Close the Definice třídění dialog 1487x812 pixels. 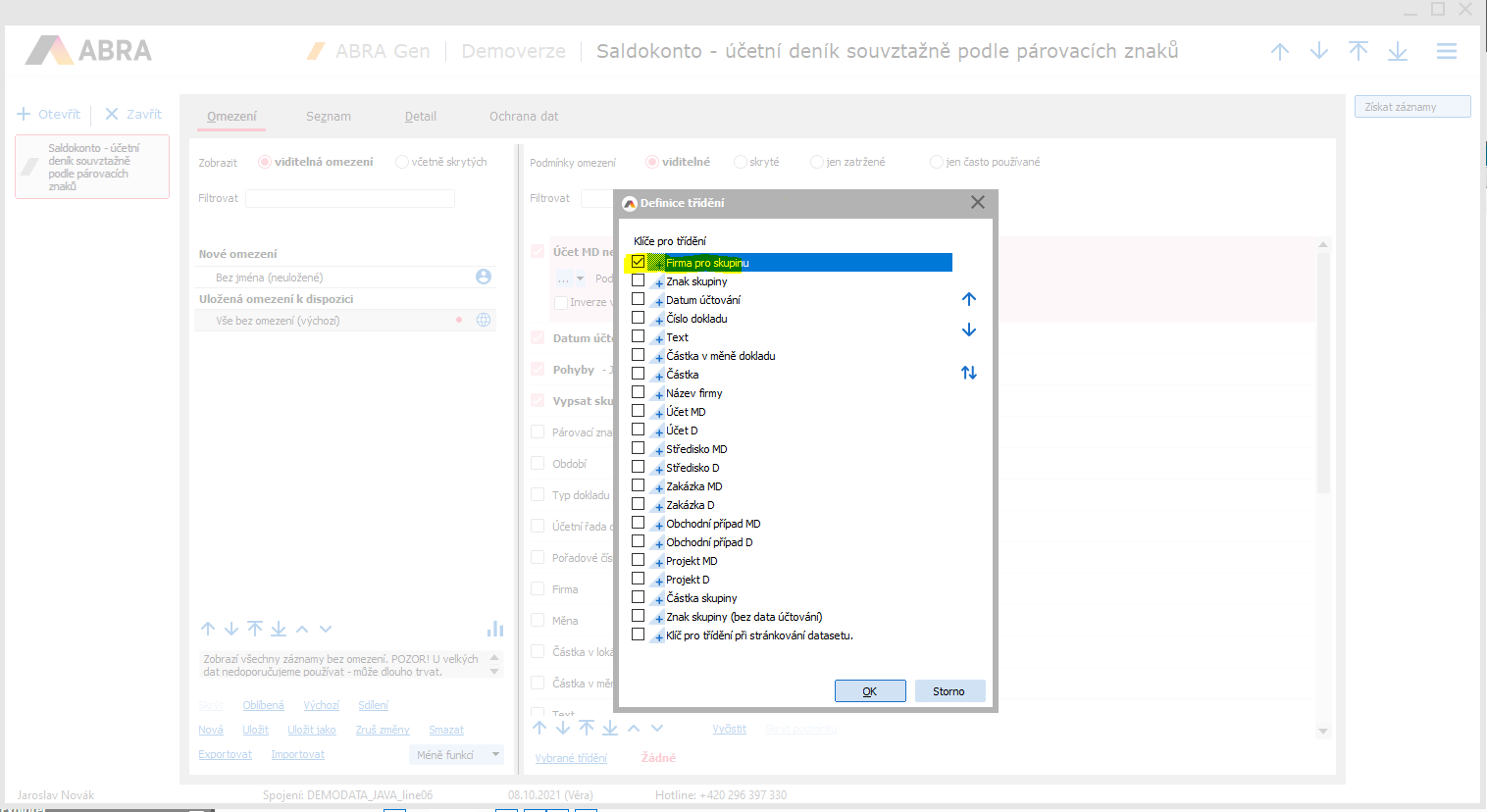coord(977,202)
